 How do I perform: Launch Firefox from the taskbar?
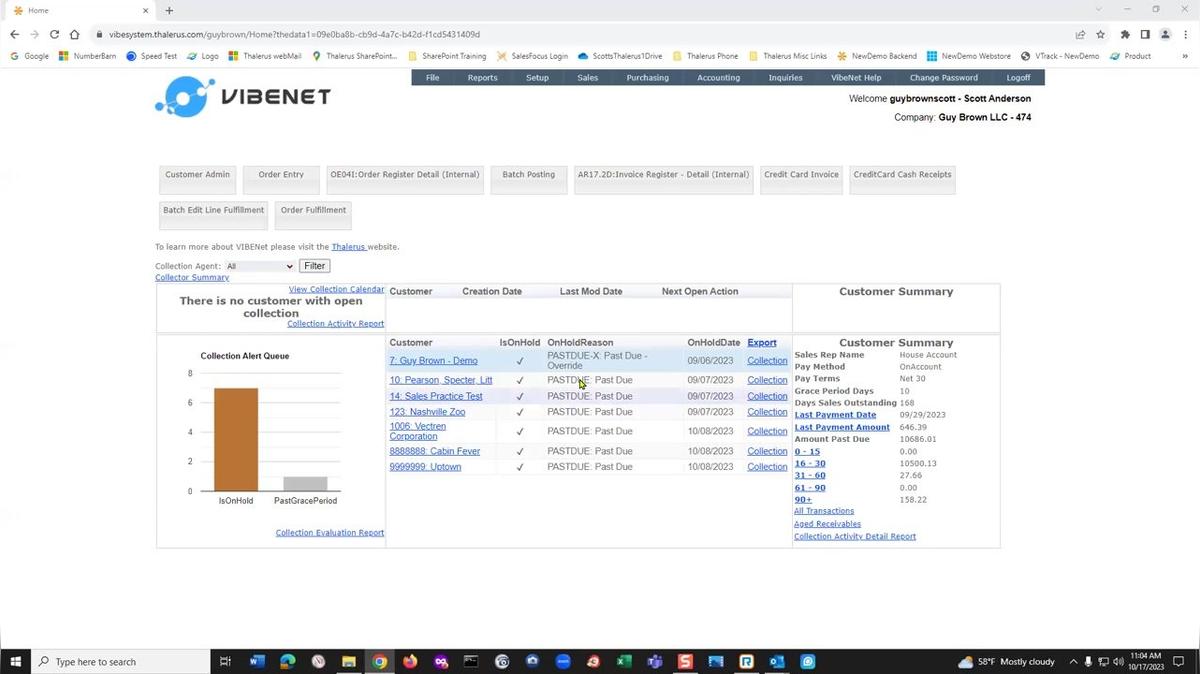click(410, 662)
